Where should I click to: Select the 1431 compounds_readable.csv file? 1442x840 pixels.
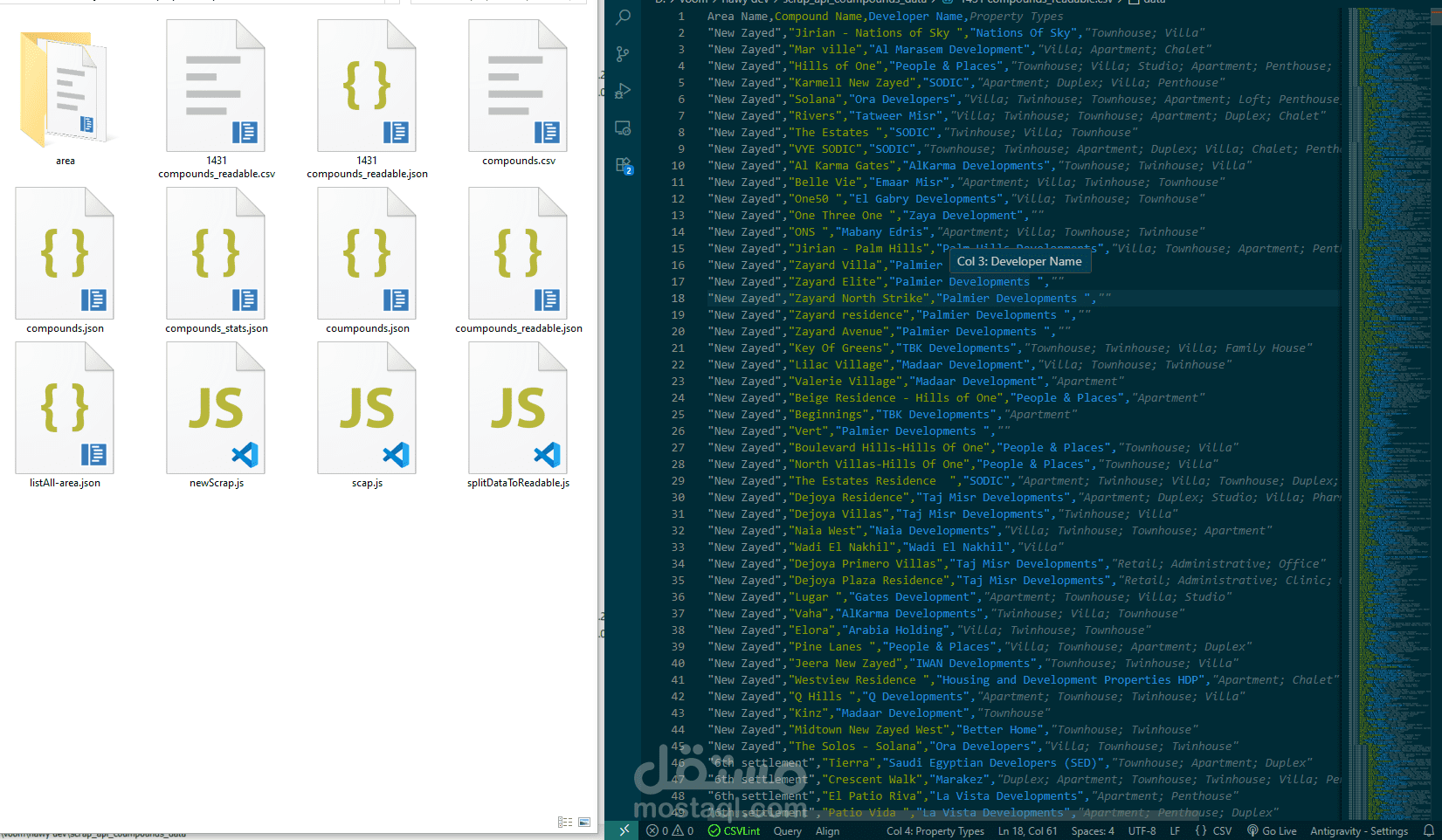tap(217, 100)
